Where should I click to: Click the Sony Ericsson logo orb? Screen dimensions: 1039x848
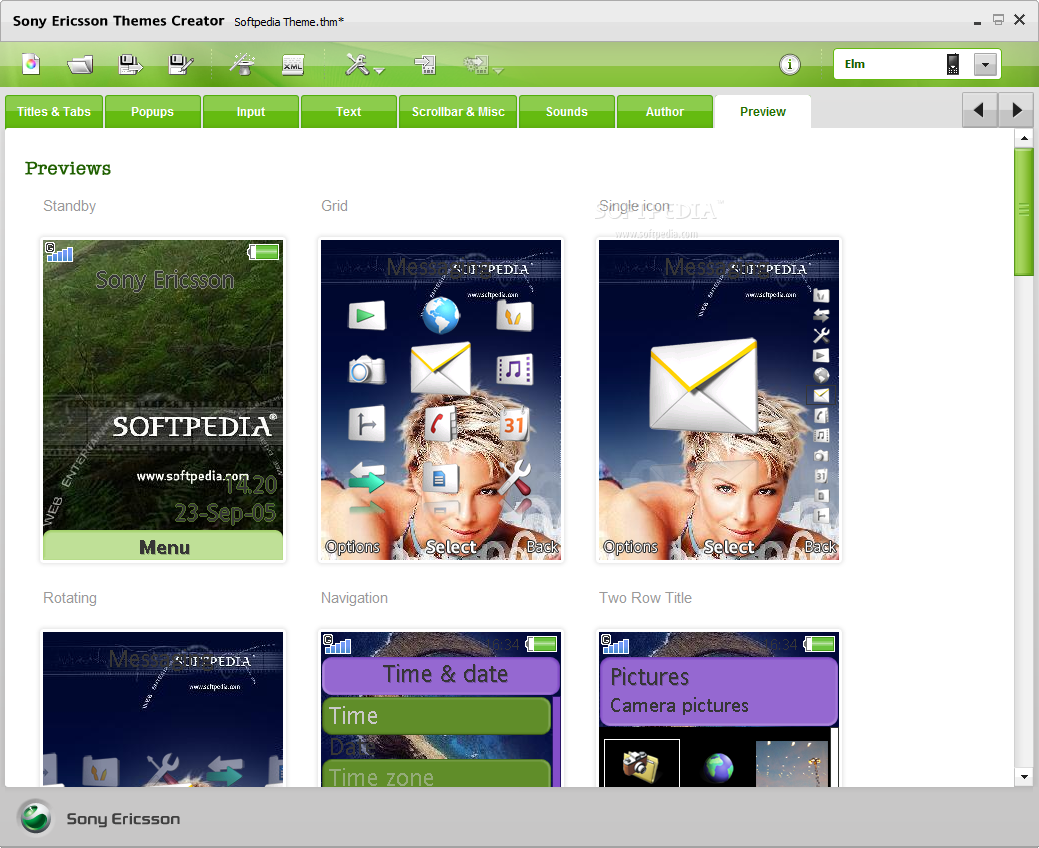pyautogui.click(x=35, y=818)
